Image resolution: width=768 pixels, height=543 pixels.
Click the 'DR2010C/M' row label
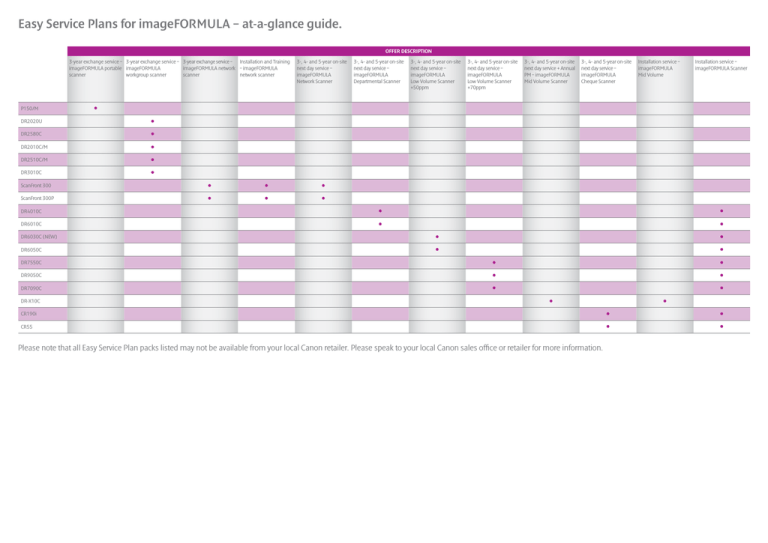(34, 147)
